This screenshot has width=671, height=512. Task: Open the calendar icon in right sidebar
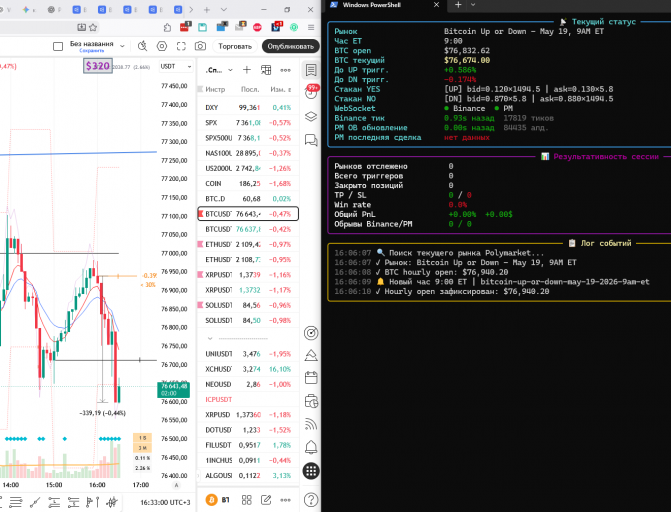pyautogui.click(x=311, y=378)
